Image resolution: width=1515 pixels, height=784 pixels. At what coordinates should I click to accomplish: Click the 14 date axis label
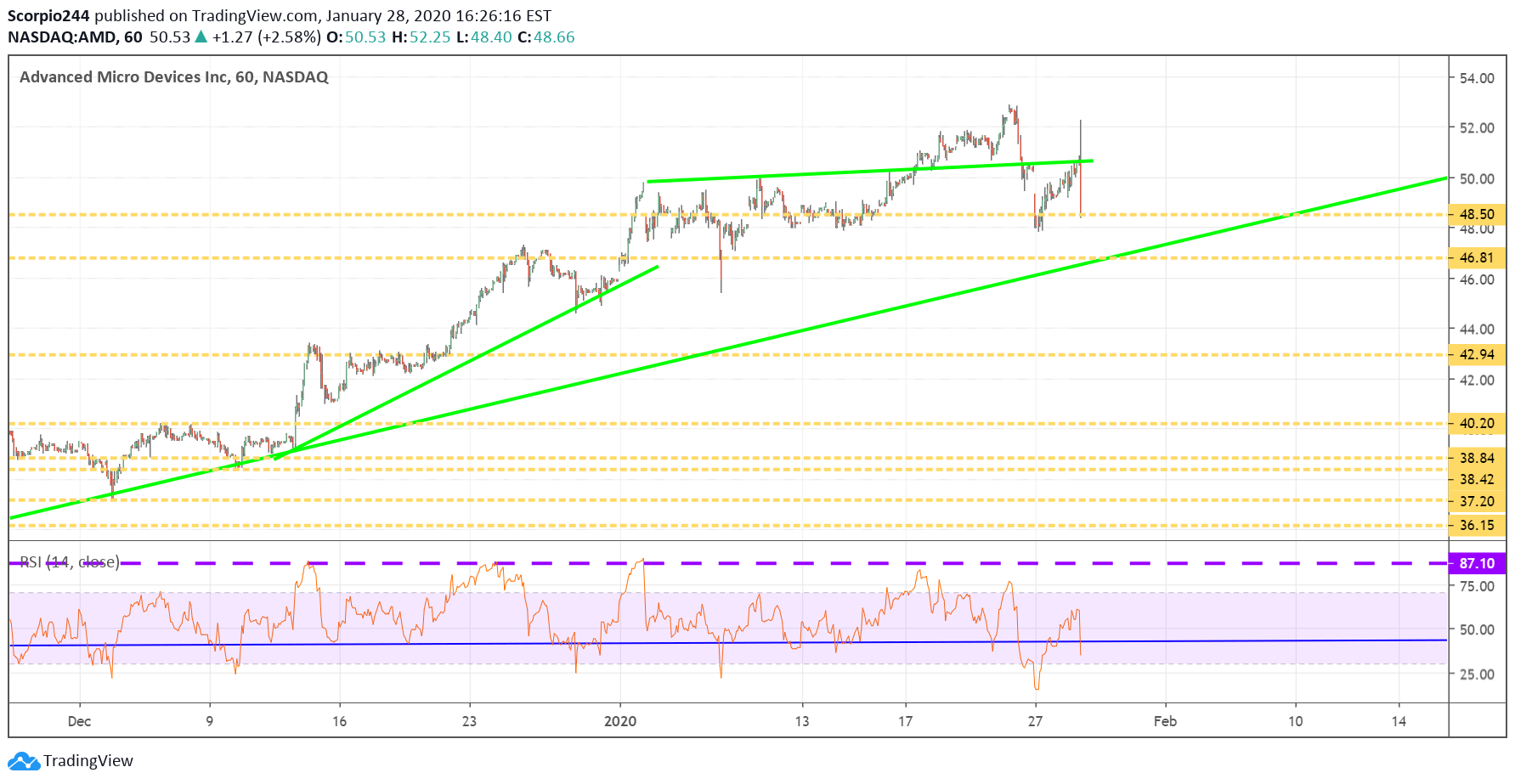coord(1399,721)
